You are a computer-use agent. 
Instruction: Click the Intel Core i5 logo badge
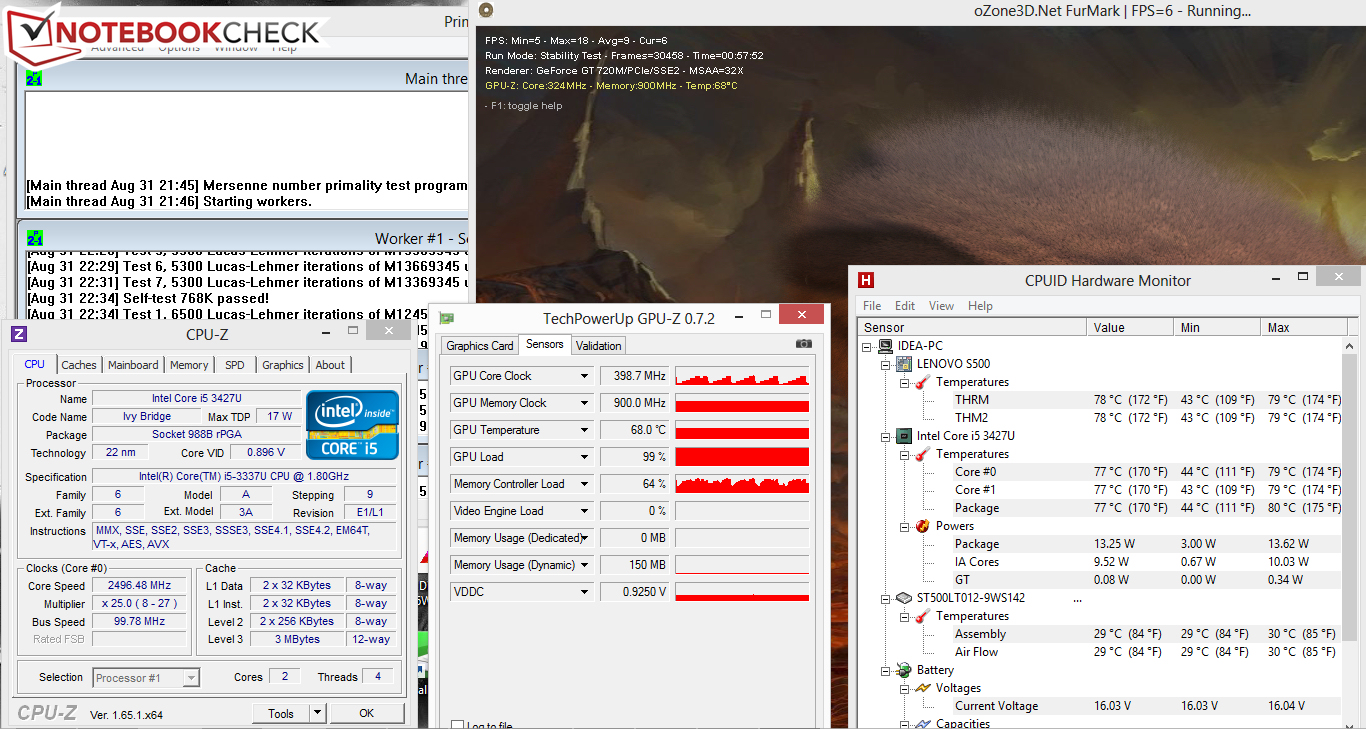pyautogui.click(x=352, y=425)
